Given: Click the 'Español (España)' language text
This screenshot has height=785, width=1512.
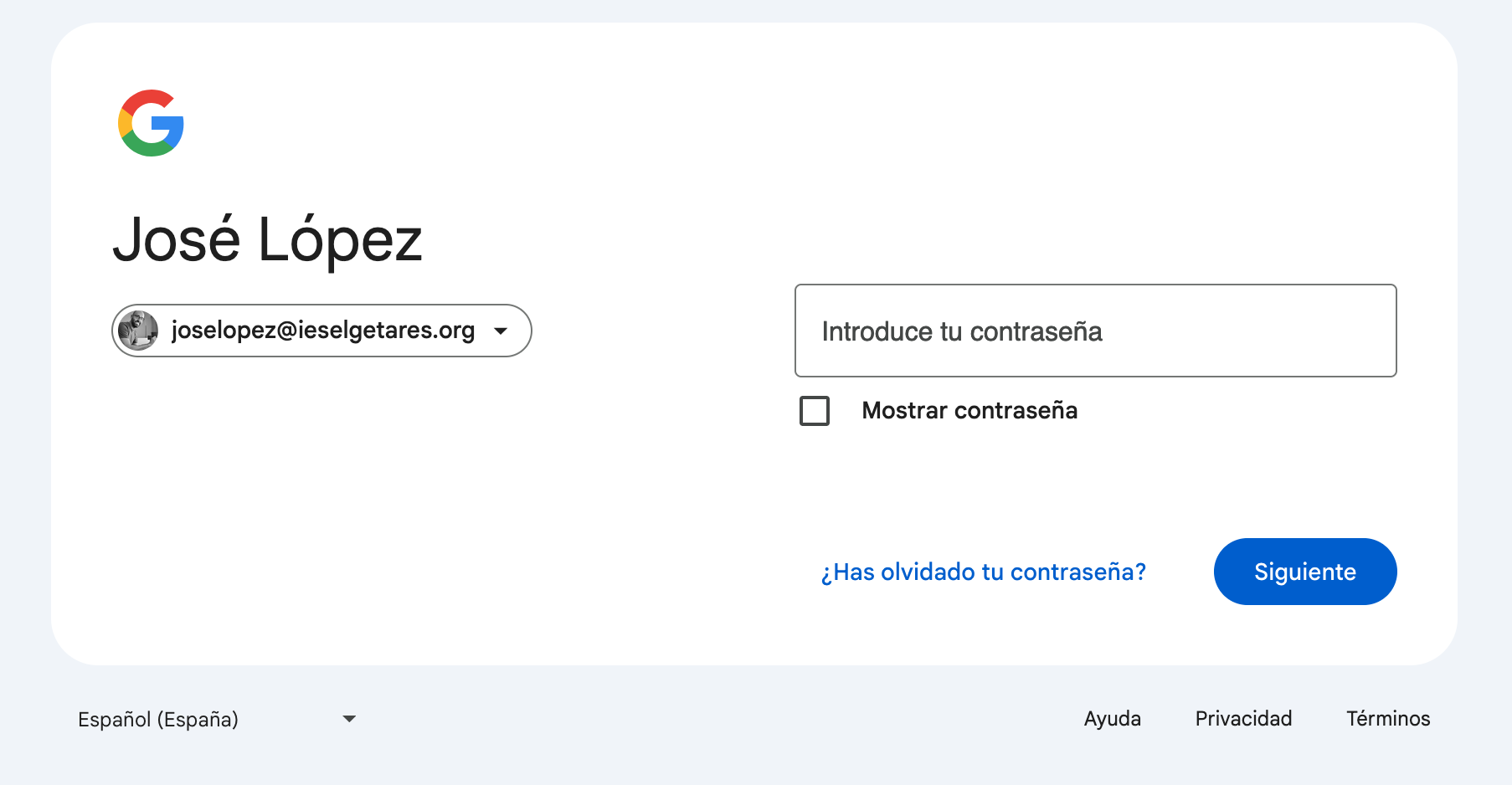Looking at the screenshot, I should [158, 719].
